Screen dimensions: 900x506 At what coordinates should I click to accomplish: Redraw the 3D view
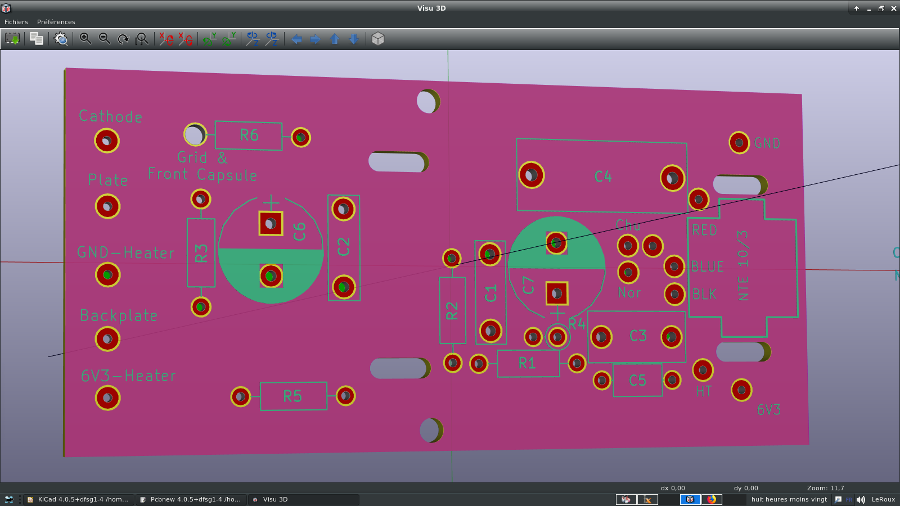coord(123,39)
